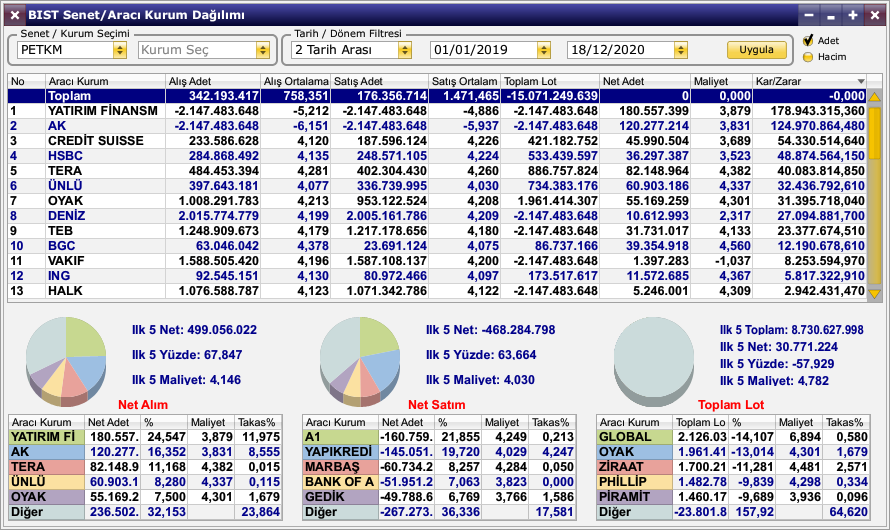The width and height of the screenshot is (890, 530).
Task: Sort by the Maliyet main column header
Action: pos(721,81)
